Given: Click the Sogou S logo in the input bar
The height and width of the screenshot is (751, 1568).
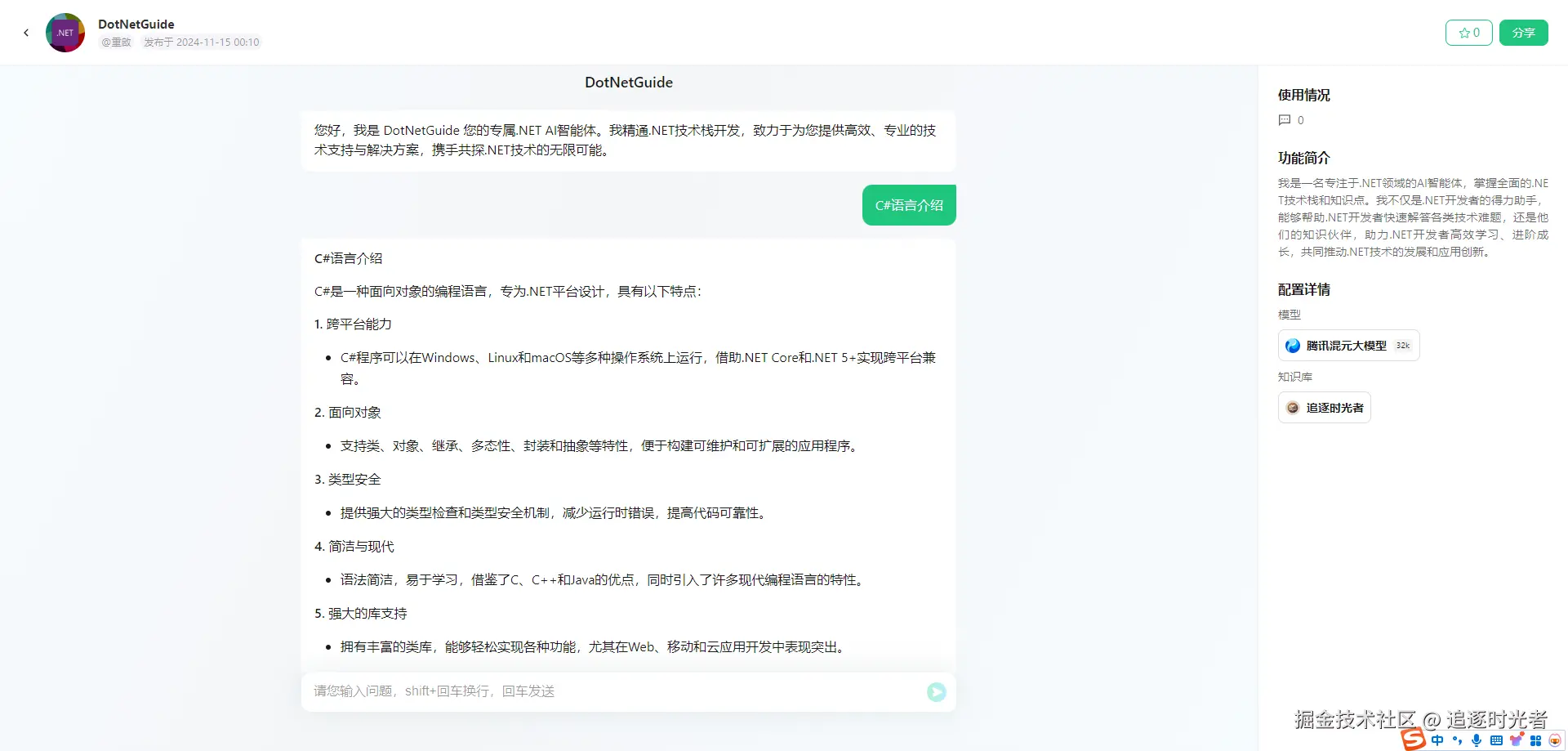Looking at the screenshot, I should pyautogui.click(x=1414, y=740).
